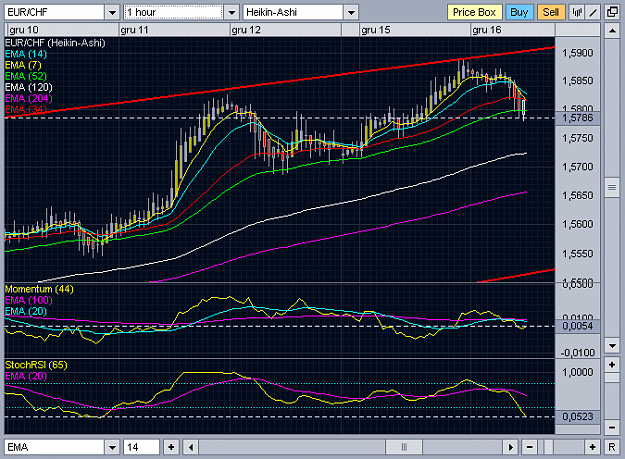The image size is (625, 459).
Task: Open the EMA indicator dropdown arrow
Action: (x=112, y=447)
